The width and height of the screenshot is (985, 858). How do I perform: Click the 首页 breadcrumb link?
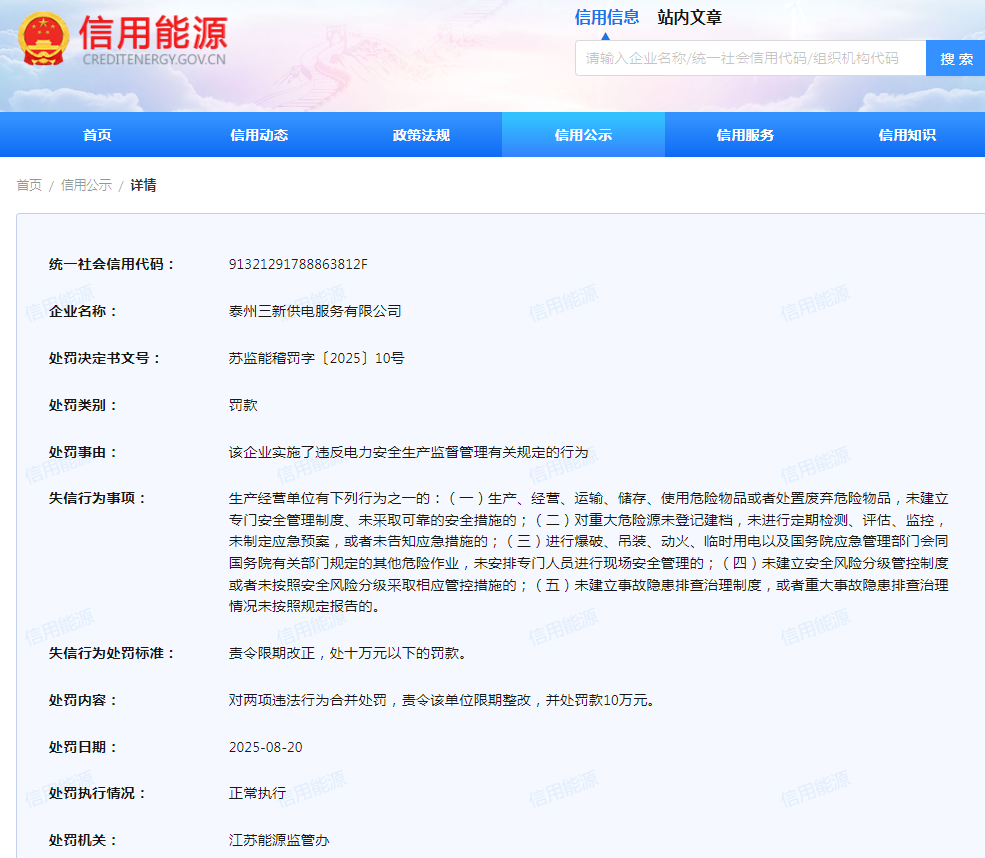pos(29,185)
